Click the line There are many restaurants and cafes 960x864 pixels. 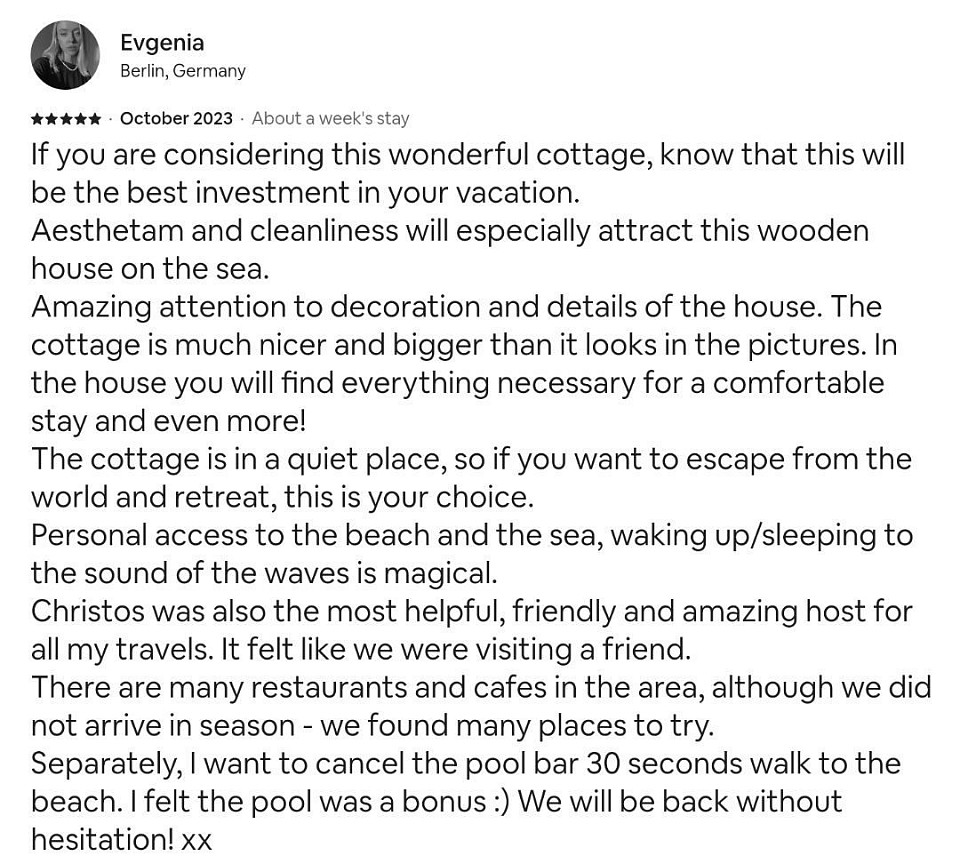coord(481,688)
